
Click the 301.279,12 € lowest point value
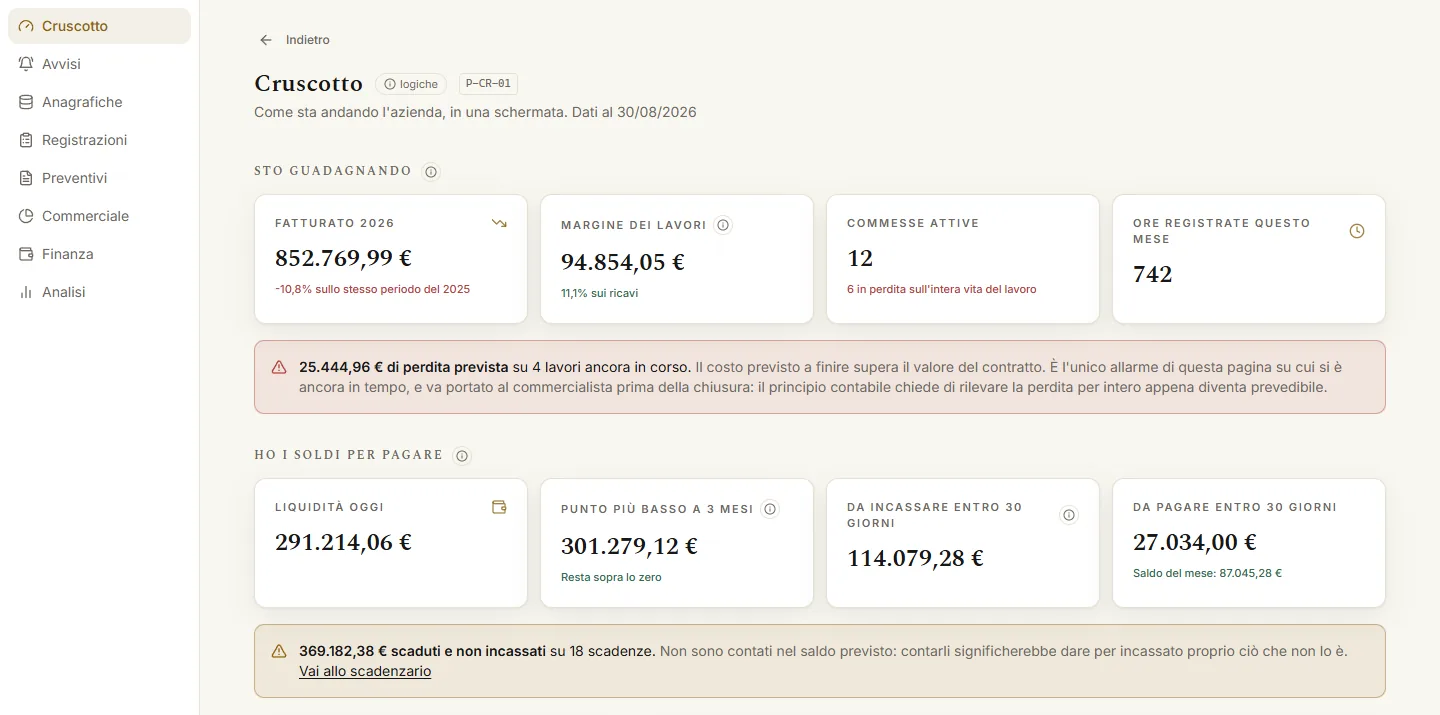coord(630,546)
